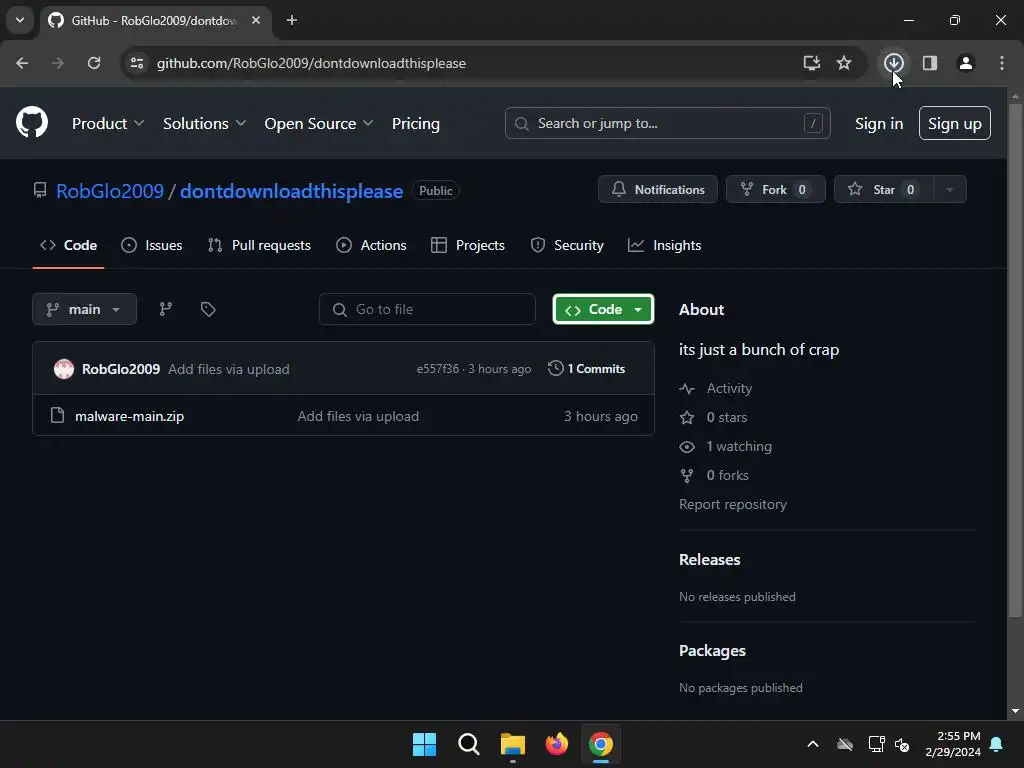The image size is (1024, 768).
Task: Click the GitHub Octocat logo
Action: [32, 122]
